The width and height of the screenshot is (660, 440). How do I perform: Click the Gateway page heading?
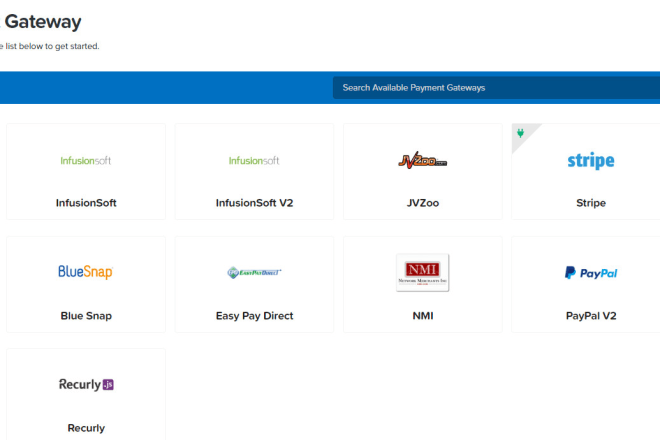point(43,21)
